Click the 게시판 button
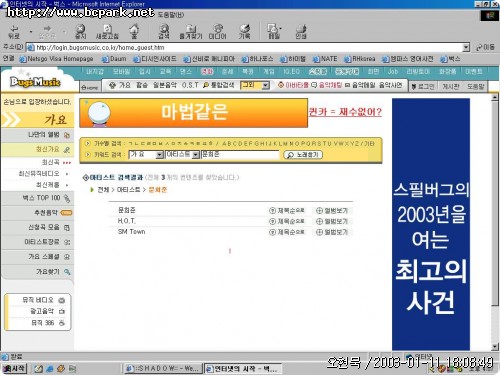The image size is (500, 375). click(451, 87)
